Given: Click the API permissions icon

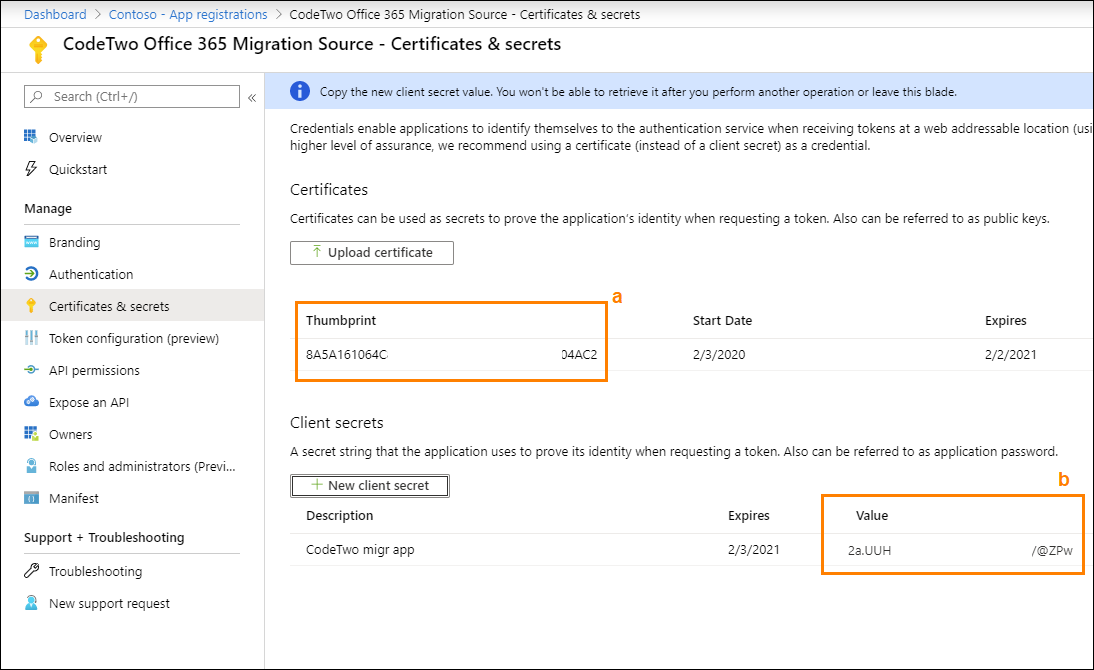Looking at the screenshot, I should click(31, 370).
